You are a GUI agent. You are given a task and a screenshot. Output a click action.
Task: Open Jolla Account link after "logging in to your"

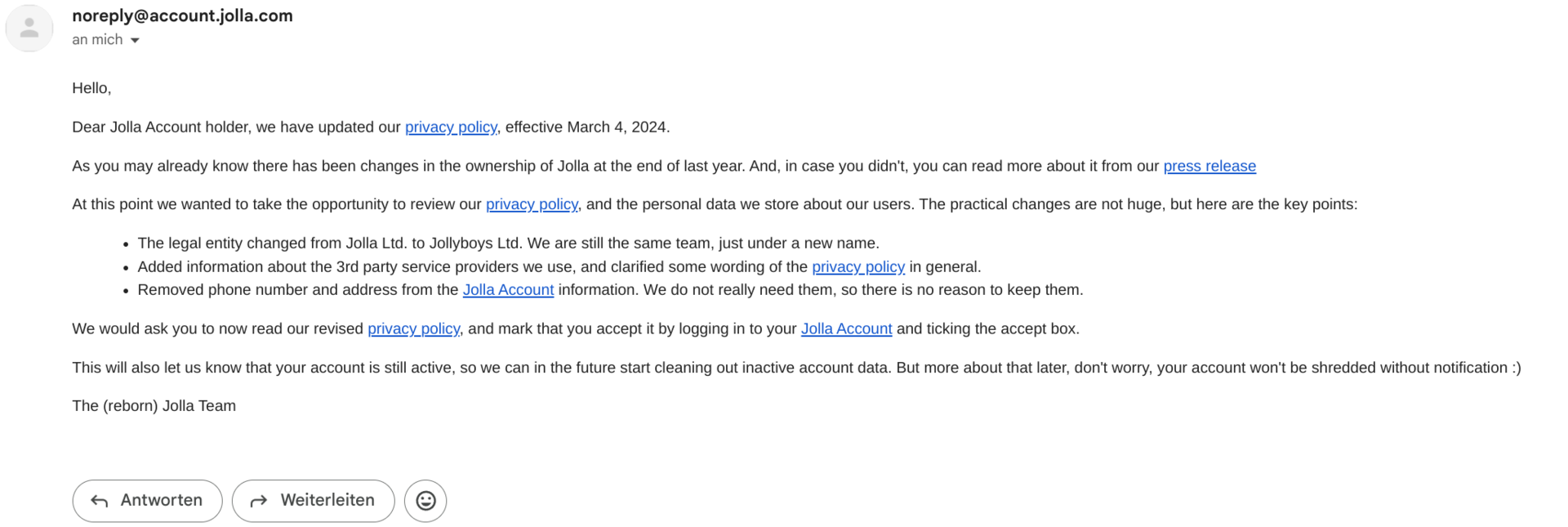(846, 328)
